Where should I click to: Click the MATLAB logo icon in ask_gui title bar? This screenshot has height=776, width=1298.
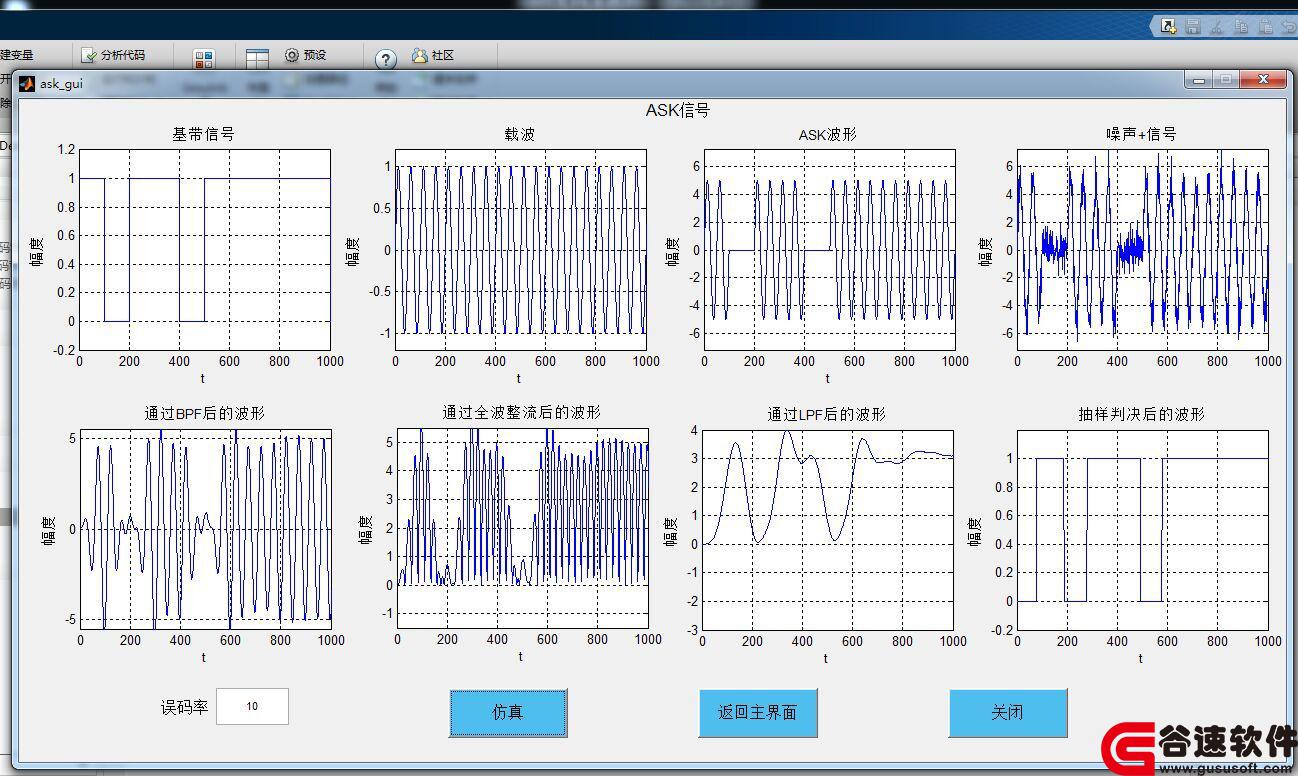pos(27,83)
